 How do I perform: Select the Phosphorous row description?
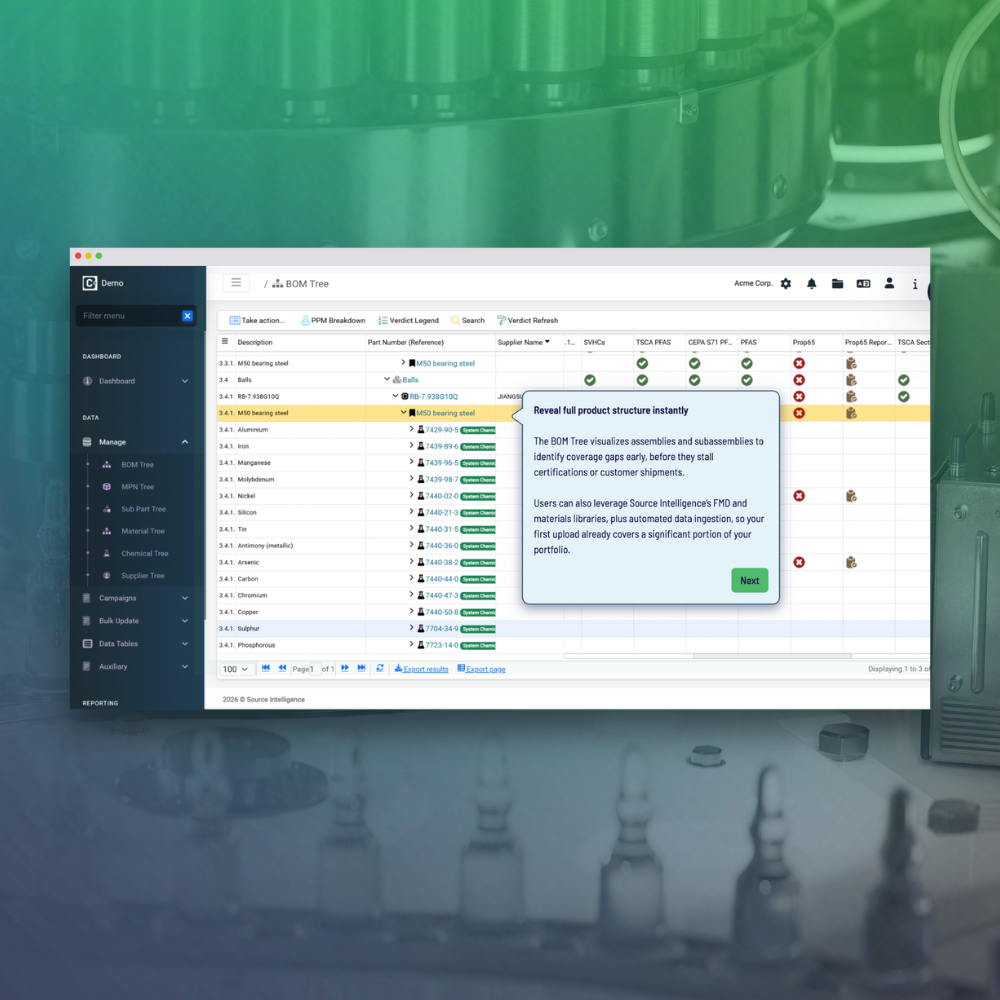[256, 645]
